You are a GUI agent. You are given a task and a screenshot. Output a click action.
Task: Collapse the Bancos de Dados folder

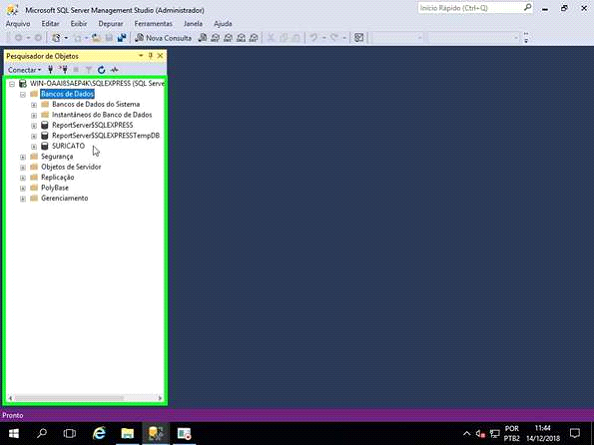pos(23,95)
